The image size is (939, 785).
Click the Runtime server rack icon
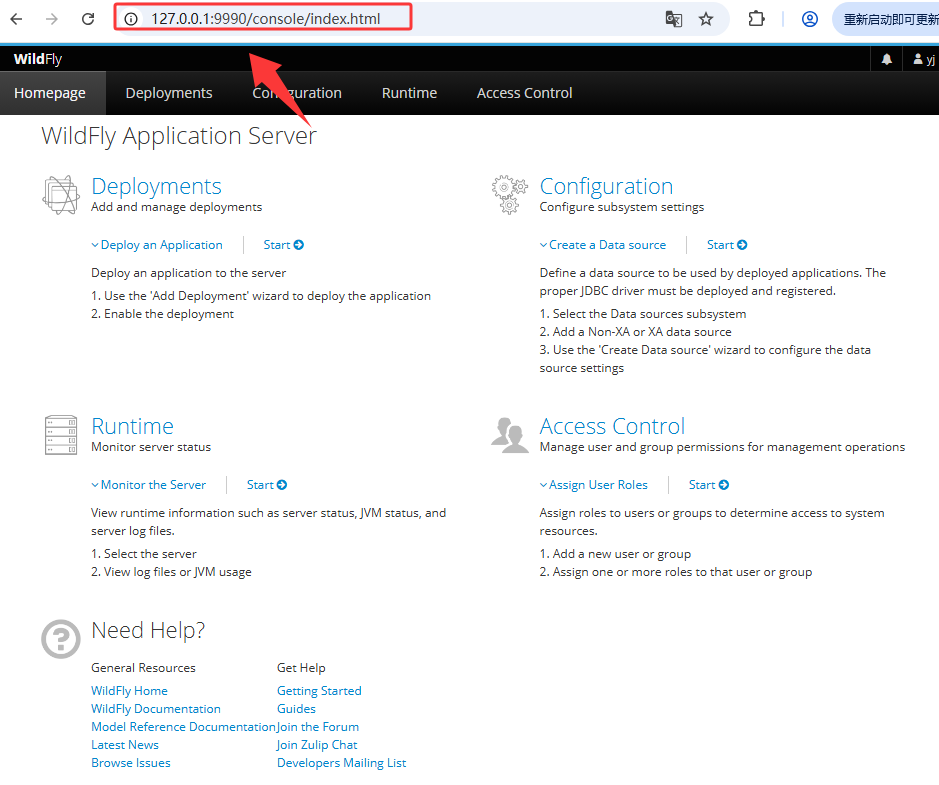click(60, 435)
